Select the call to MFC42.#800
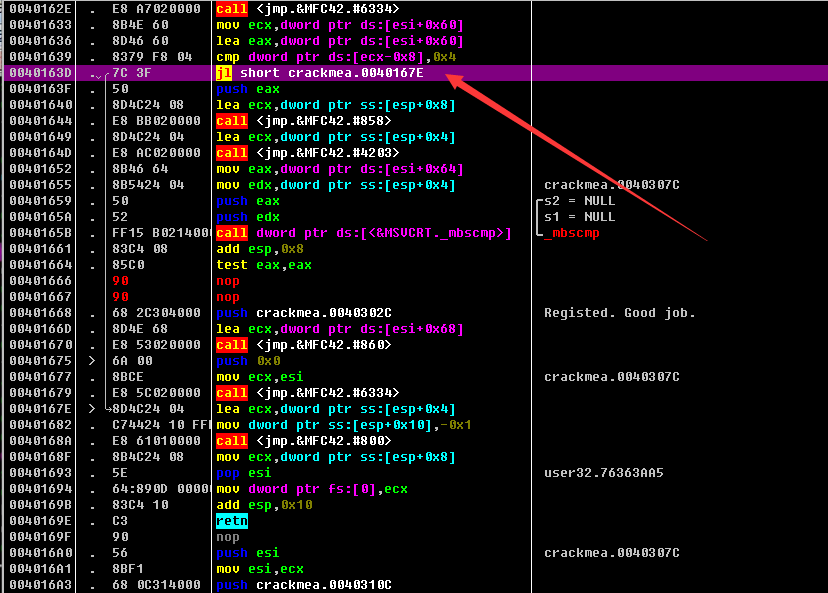Viewport: 828px width, 593px height. pyautogui.click(x=304, y=441)
